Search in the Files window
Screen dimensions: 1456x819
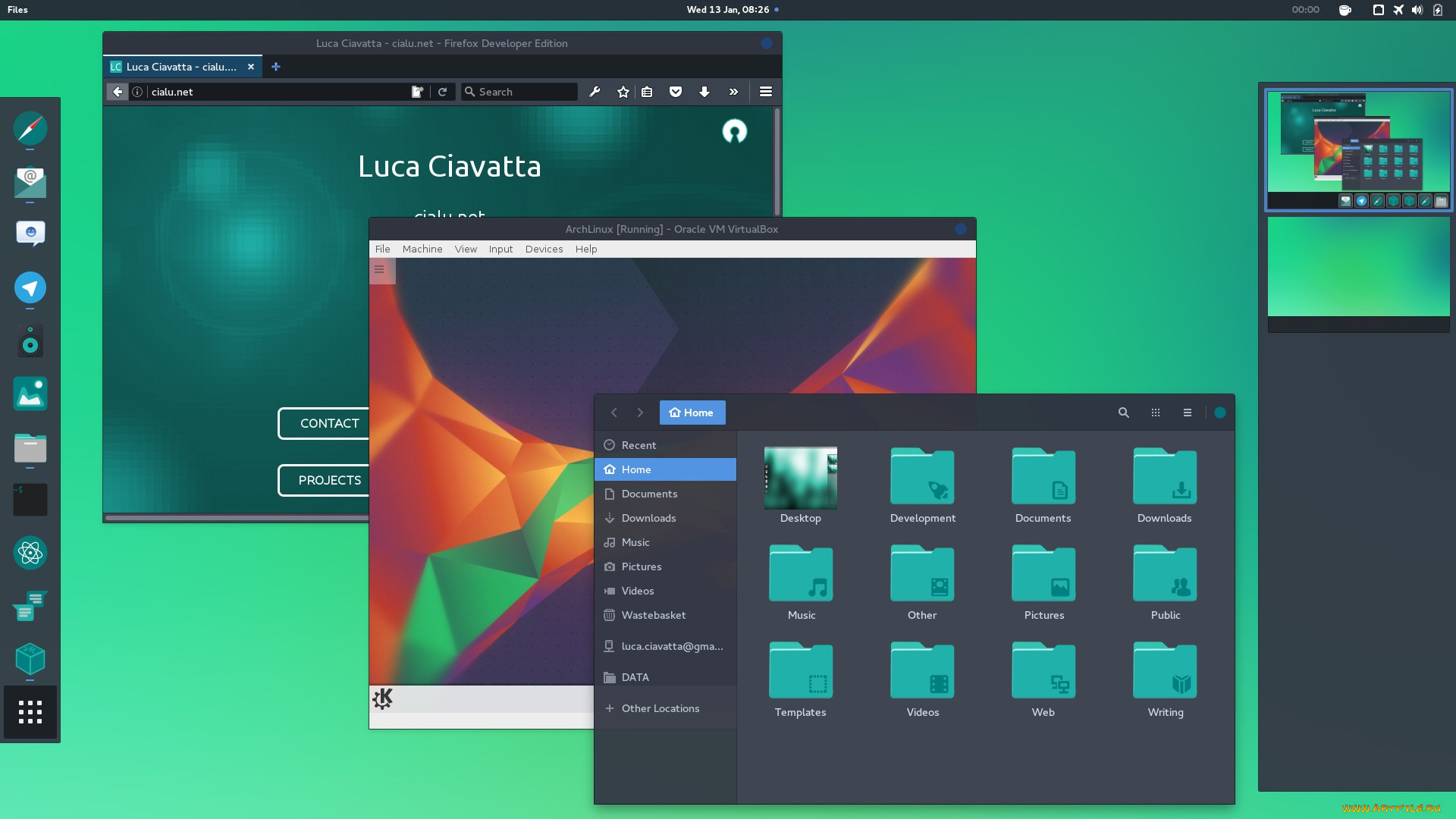click(x=1124, y=413)
